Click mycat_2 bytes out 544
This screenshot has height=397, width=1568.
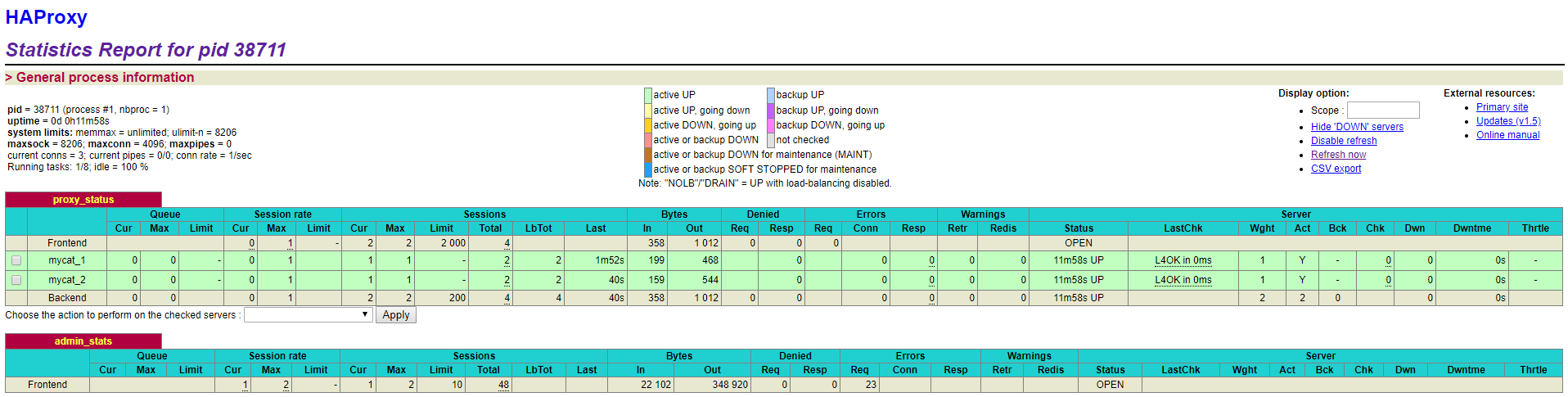point(710,280)
